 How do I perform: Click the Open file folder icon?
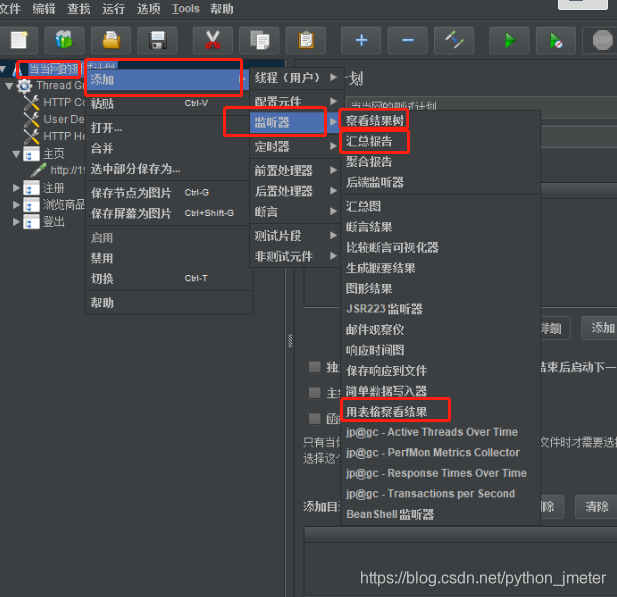[x=111, y=40]
